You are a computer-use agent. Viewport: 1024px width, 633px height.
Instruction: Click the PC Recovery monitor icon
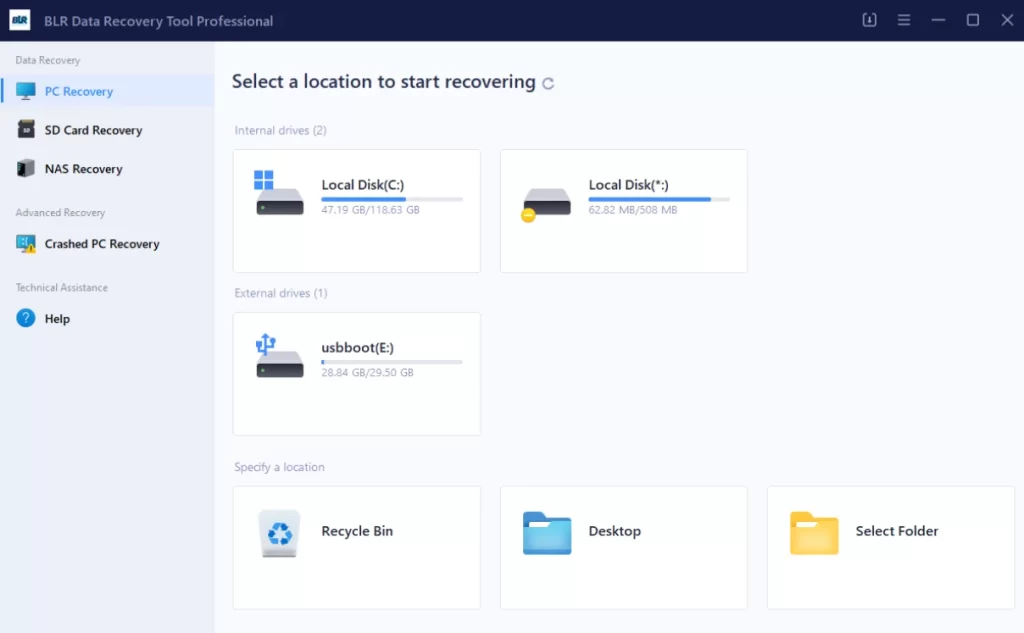pyautogui.click(x=26, y=91)
